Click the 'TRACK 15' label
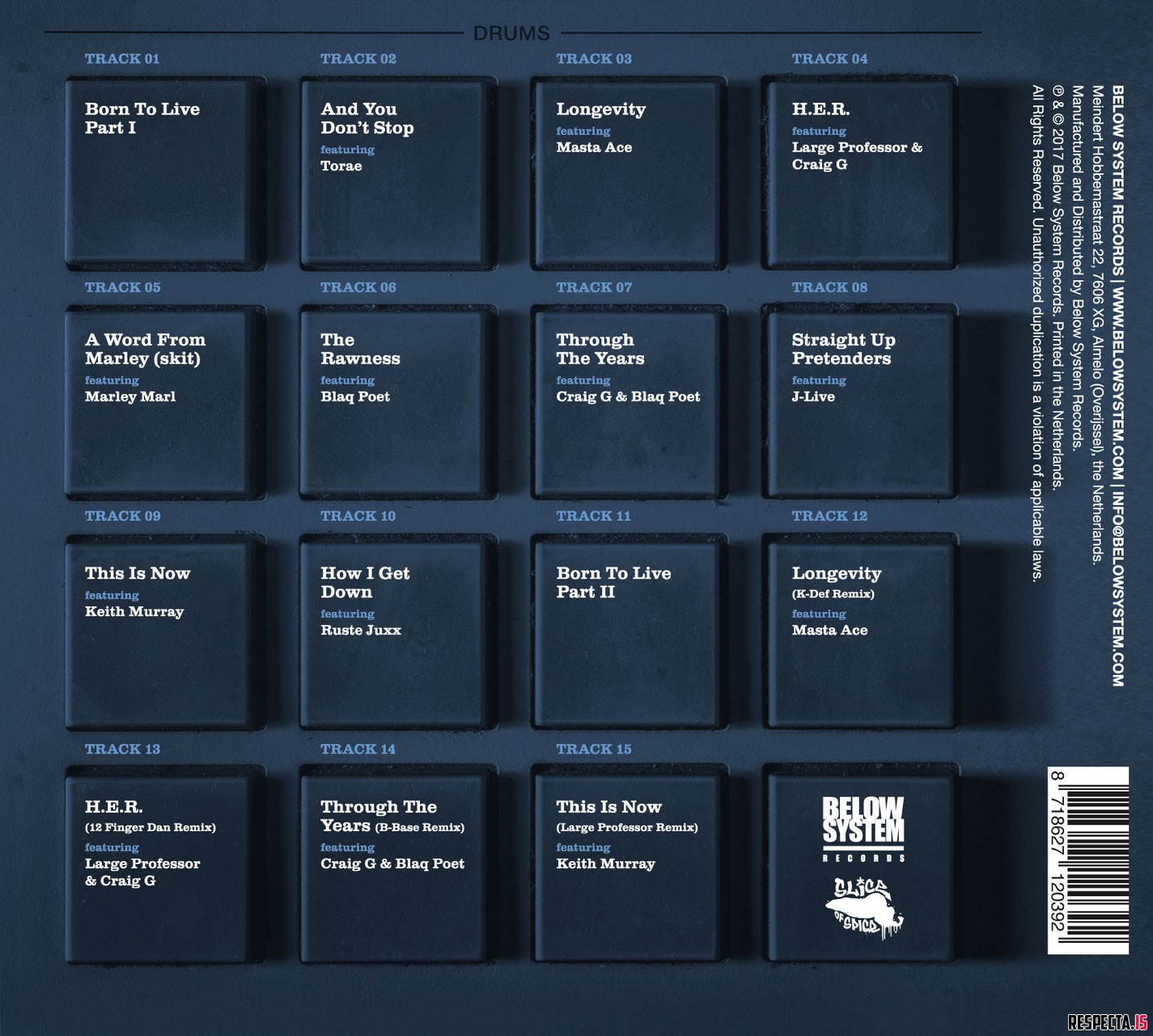Viewport: 1153px width, 1036px height. tap(594, 749)
